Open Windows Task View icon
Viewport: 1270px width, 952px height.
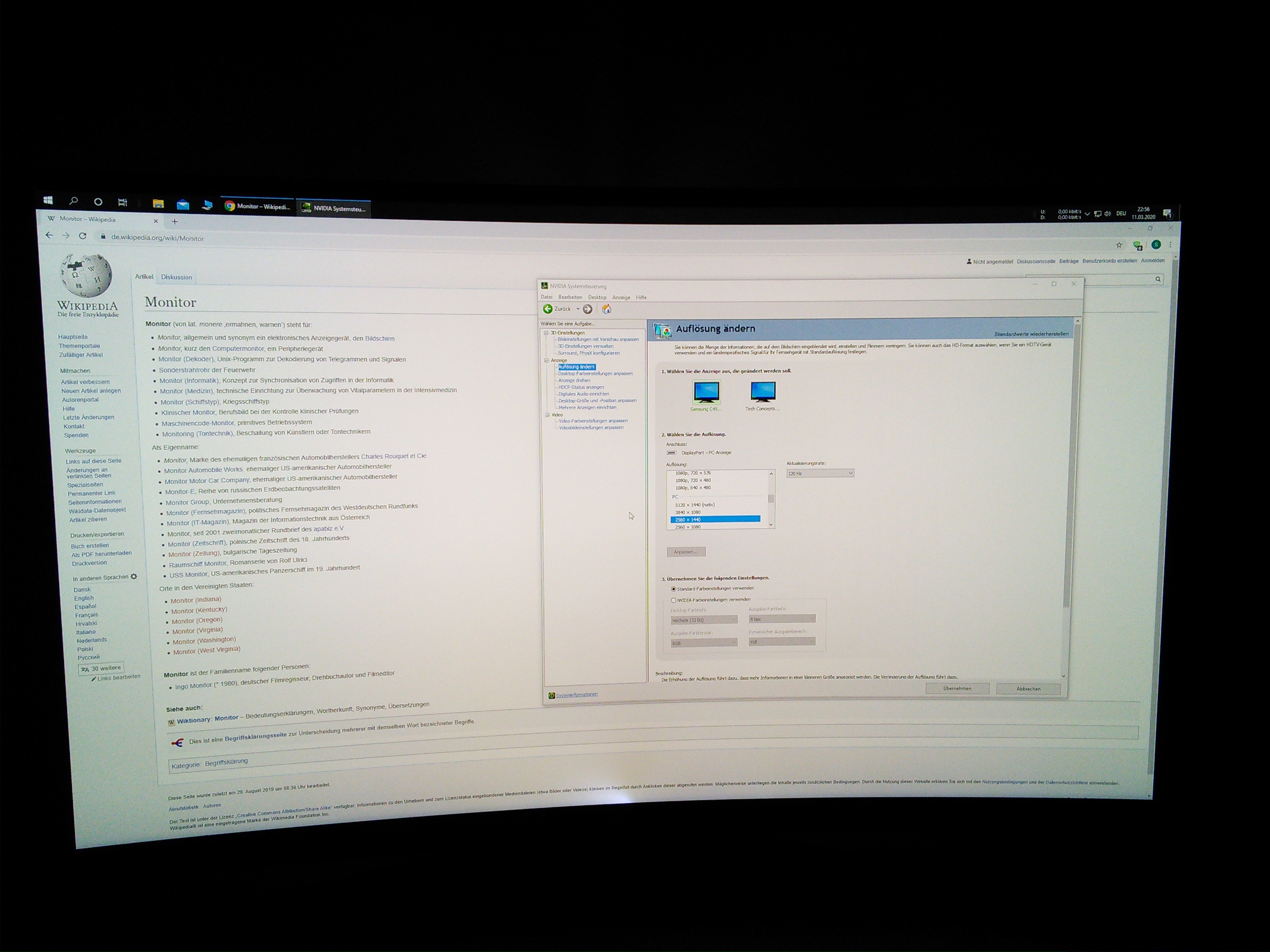(x=122, y=202)
